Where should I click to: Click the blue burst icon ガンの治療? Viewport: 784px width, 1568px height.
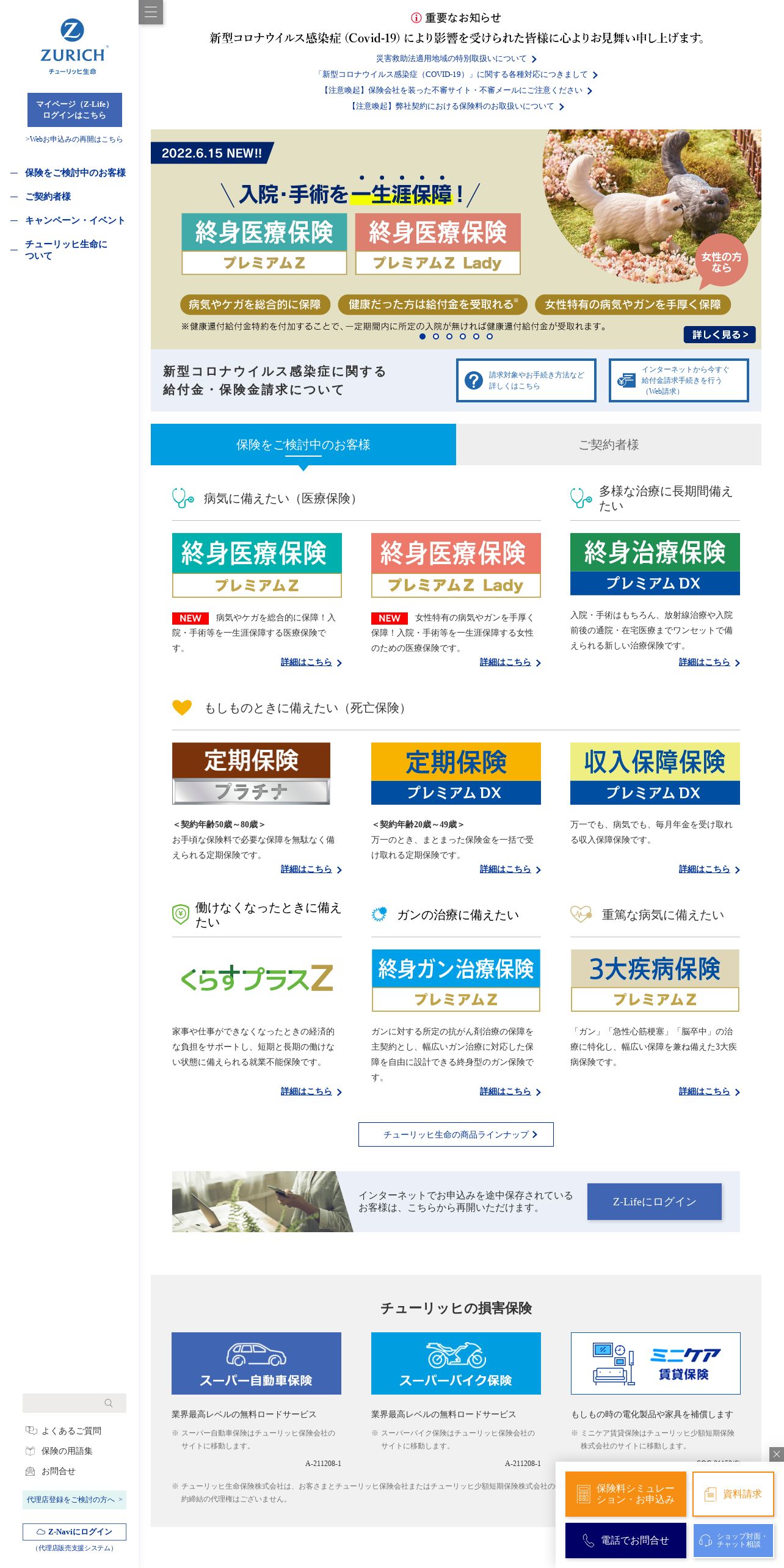pyautogui.click(x=379, y=915)
